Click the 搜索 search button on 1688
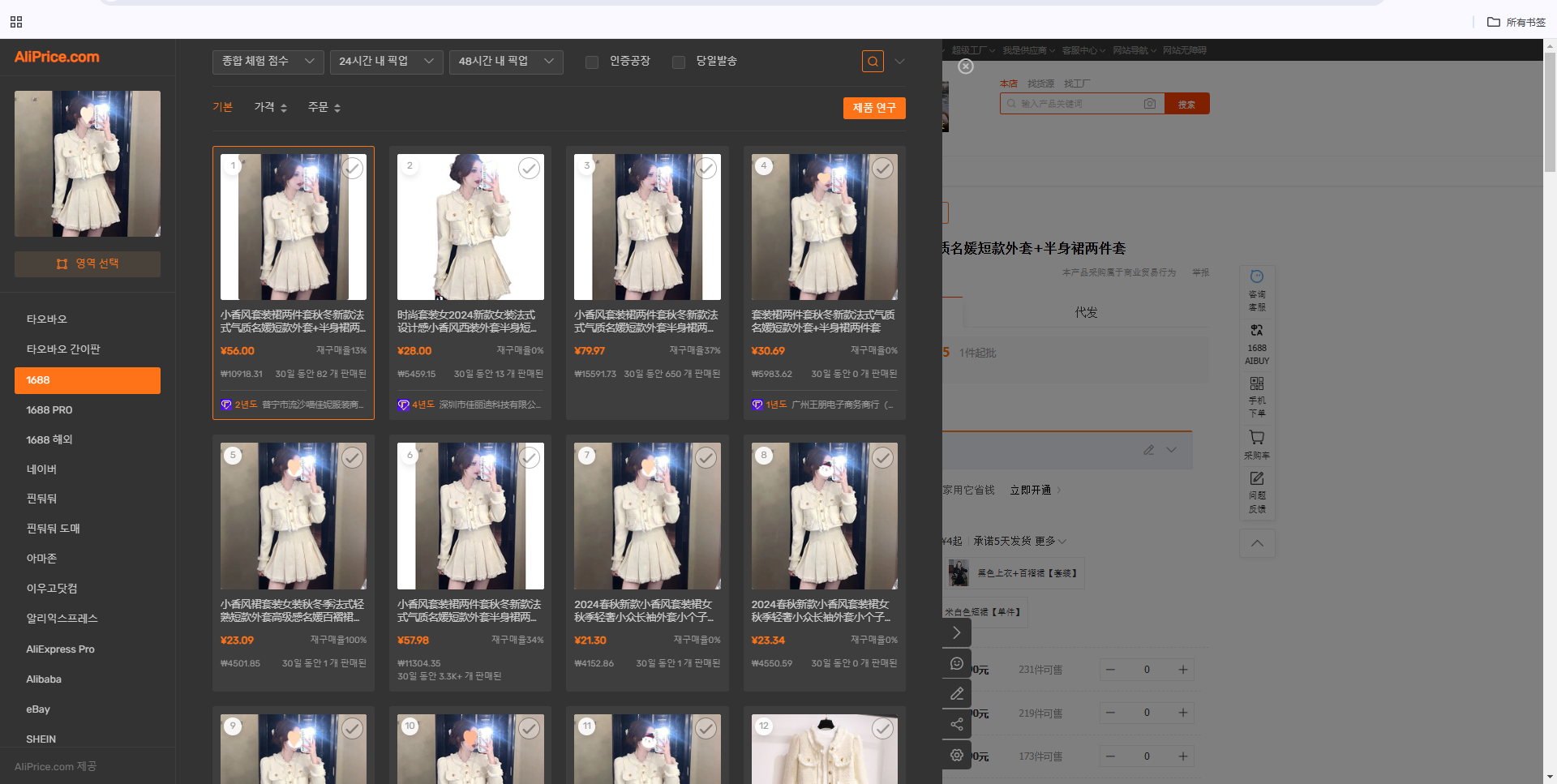 tap(1187, 104)
